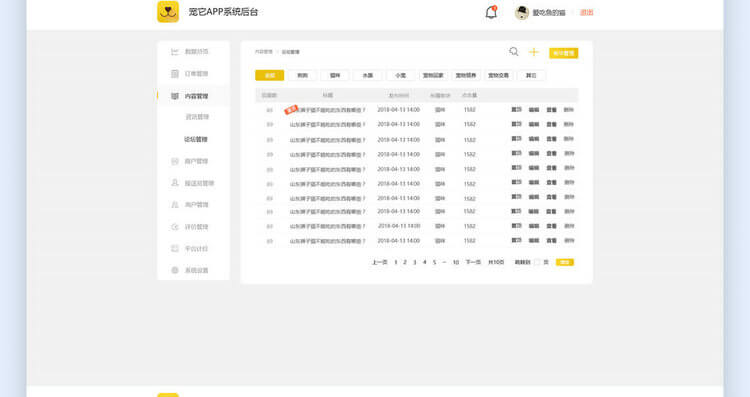Open 订单管理 in the sidebar
Screen dimensions: 750x397
(x=196, y=74)
